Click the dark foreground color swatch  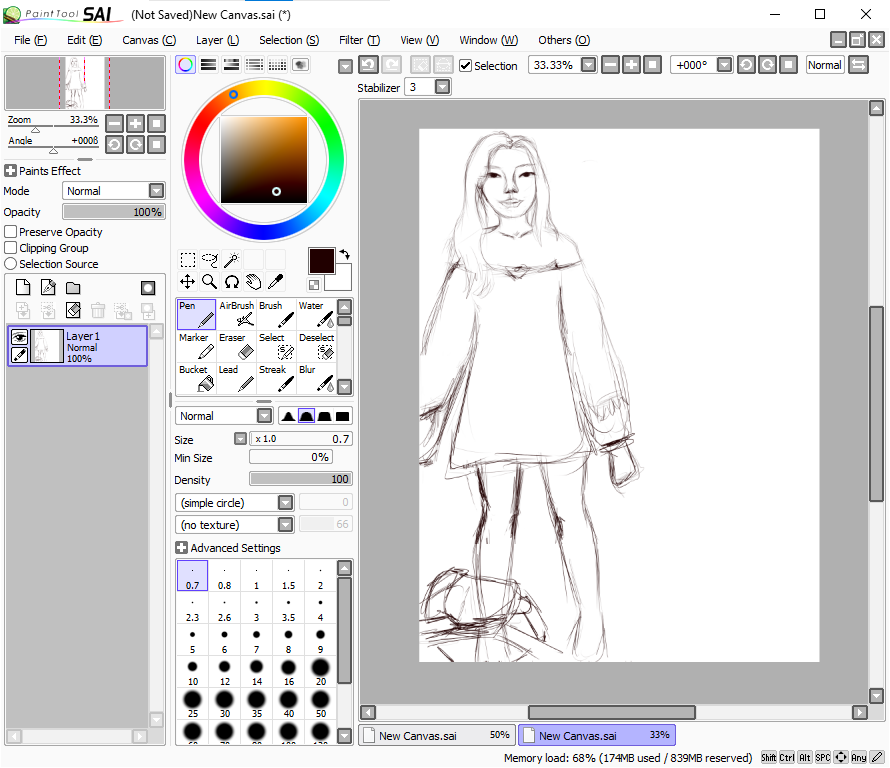point(321,261)
